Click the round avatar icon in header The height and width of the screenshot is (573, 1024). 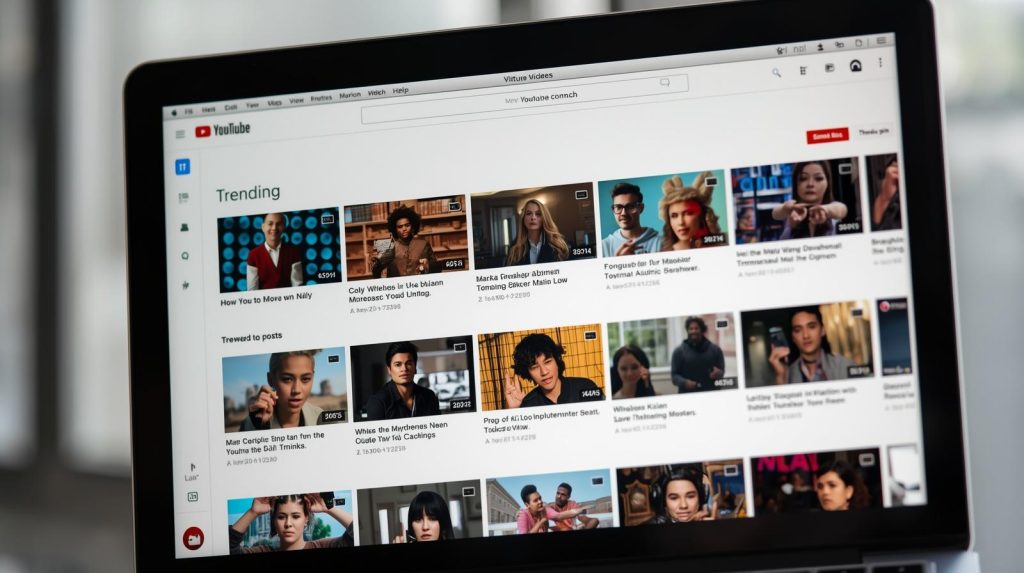[856, 65]
